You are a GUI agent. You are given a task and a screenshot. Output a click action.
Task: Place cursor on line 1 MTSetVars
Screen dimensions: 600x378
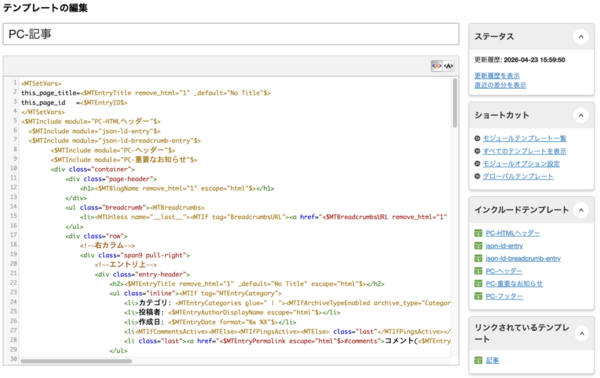click(x=41, y=83)
